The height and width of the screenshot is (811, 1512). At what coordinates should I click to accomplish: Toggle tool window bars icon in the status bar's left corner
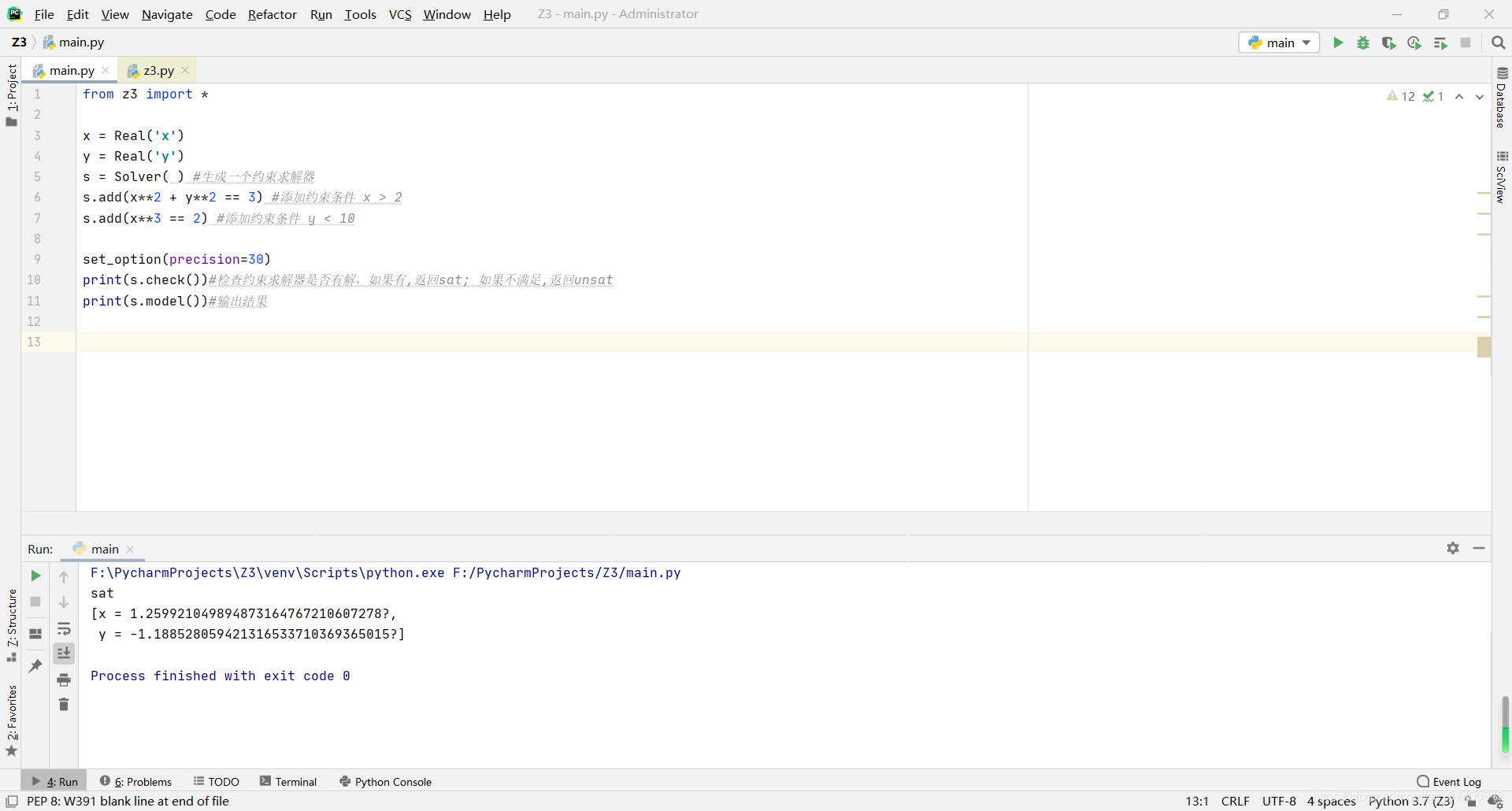tap(12, 802)
